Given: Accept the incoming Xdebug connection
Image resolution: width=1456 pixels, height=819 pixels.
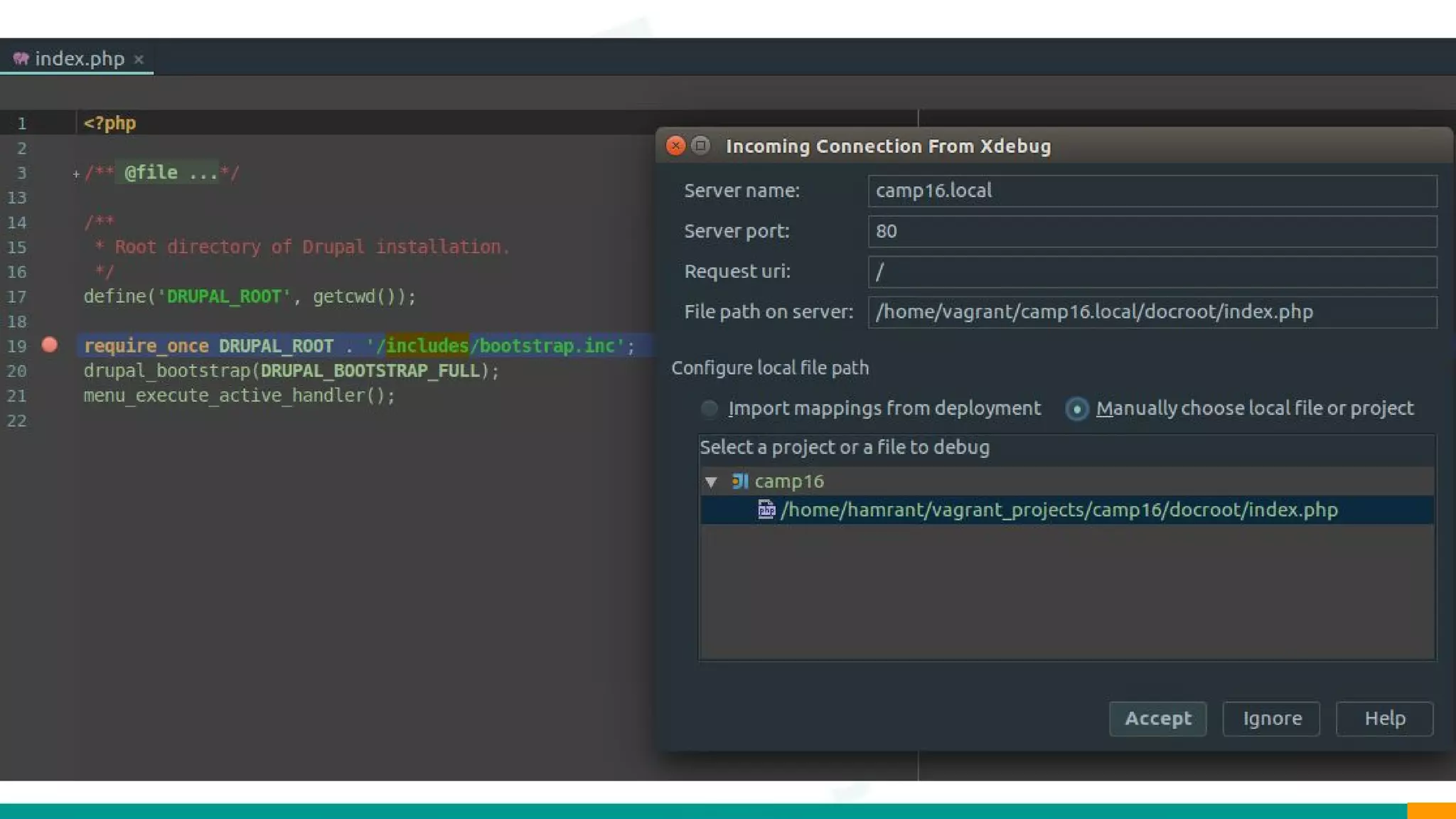Looking at the screenshot, I should tap(1157, 719).
